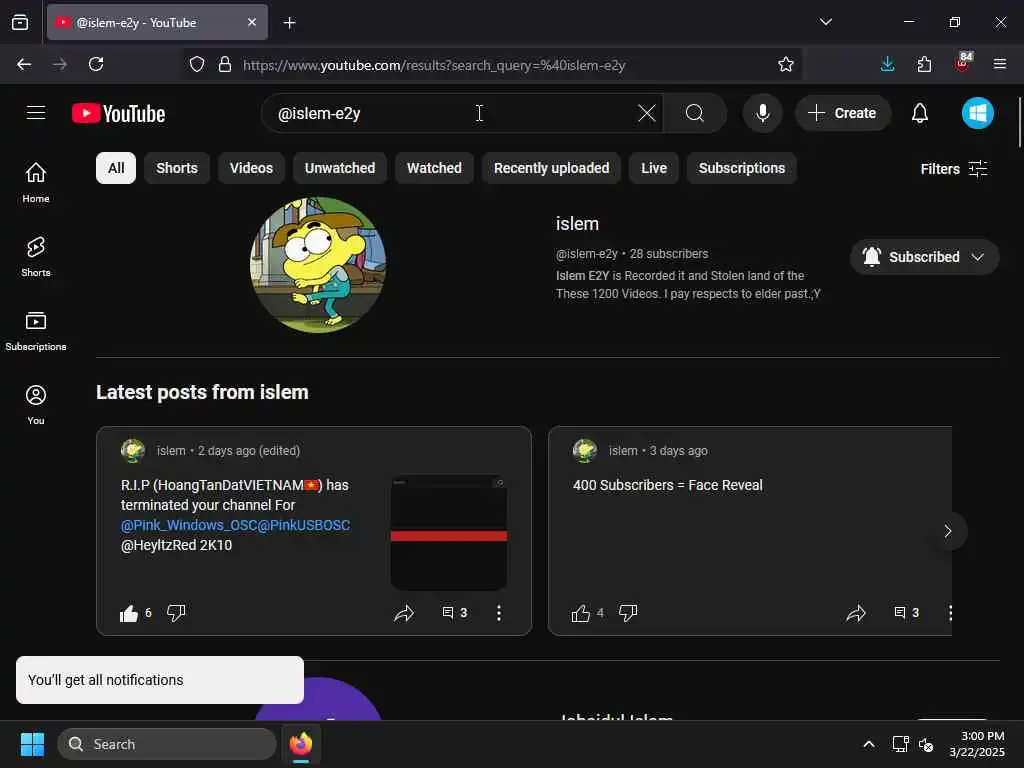Open the islem channel profile picture
The height and width of the screenshot is (768, 1024).
click(x=318, y=264)
